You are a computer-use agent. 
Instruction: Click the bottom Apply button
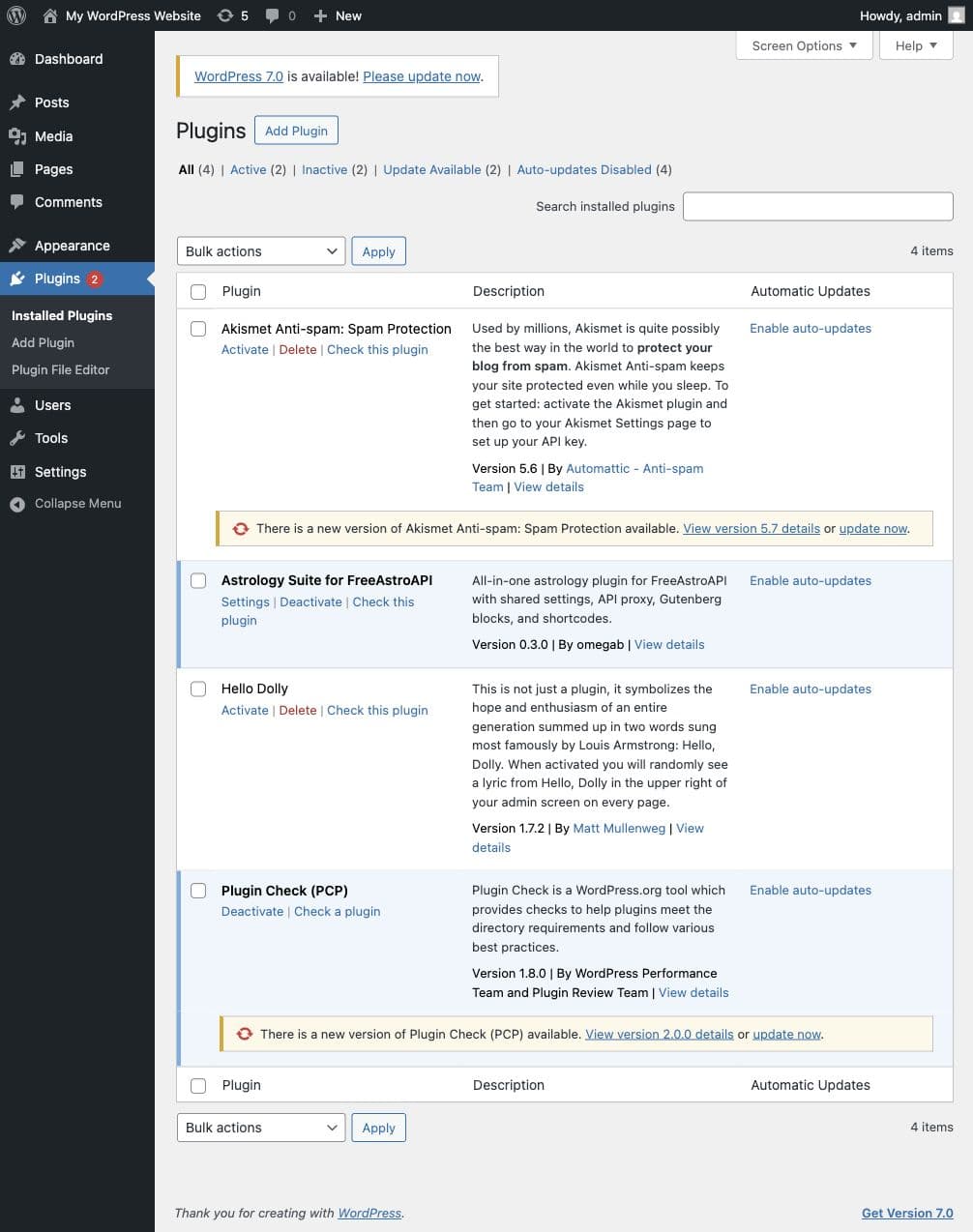(x=378, y=1128)
